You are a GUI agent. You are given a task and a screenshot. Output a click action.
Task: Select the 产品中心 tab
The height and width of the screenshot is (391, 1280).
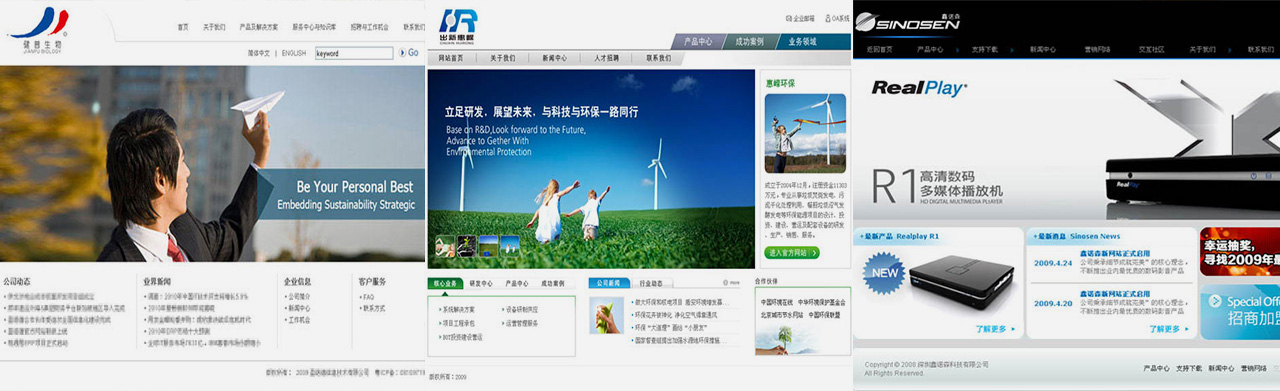[x=699, y=41]
